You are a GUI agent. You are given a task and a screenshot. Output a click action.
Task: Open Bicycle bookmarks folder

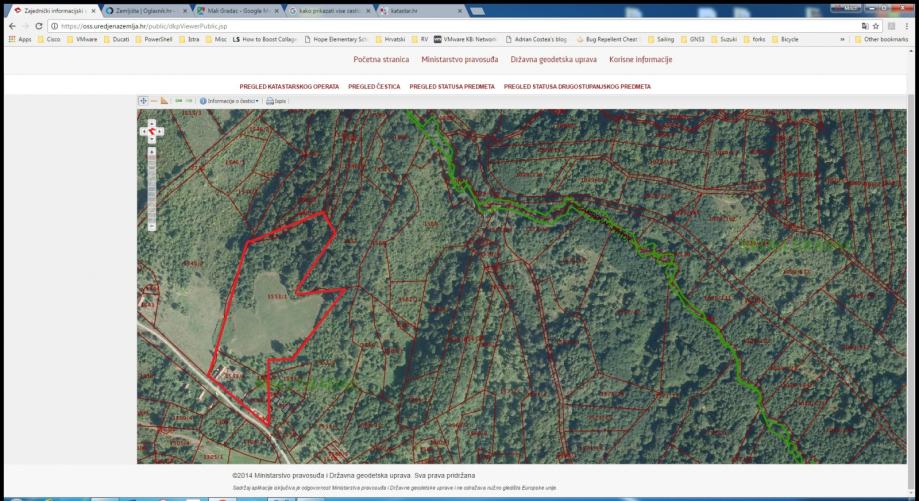pyautogui.click(x=785, y=39)
